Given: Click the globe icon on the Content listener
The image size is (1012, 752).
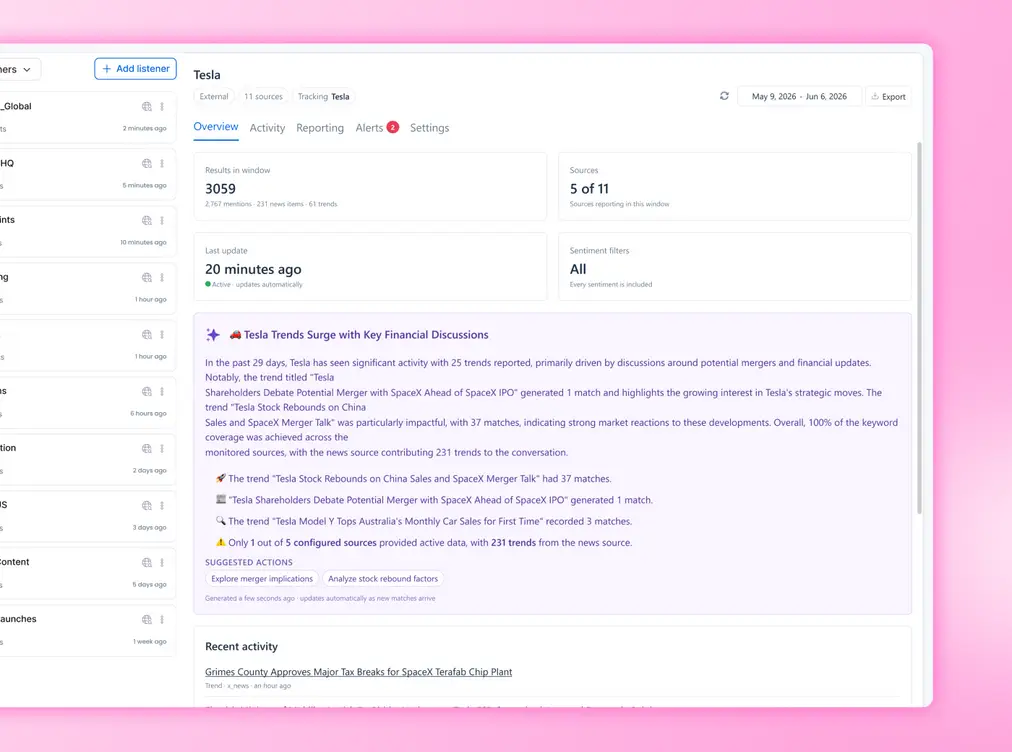Looking at the screenshot, I should click(147, 562).
